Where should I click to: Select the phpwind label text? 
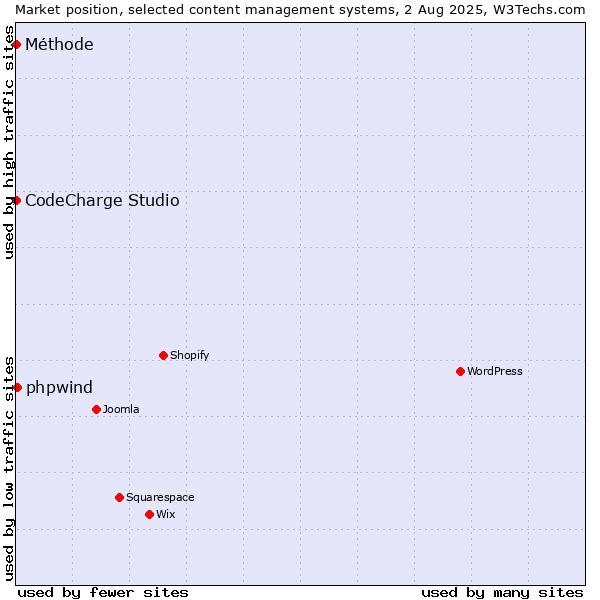coord(59,388)
